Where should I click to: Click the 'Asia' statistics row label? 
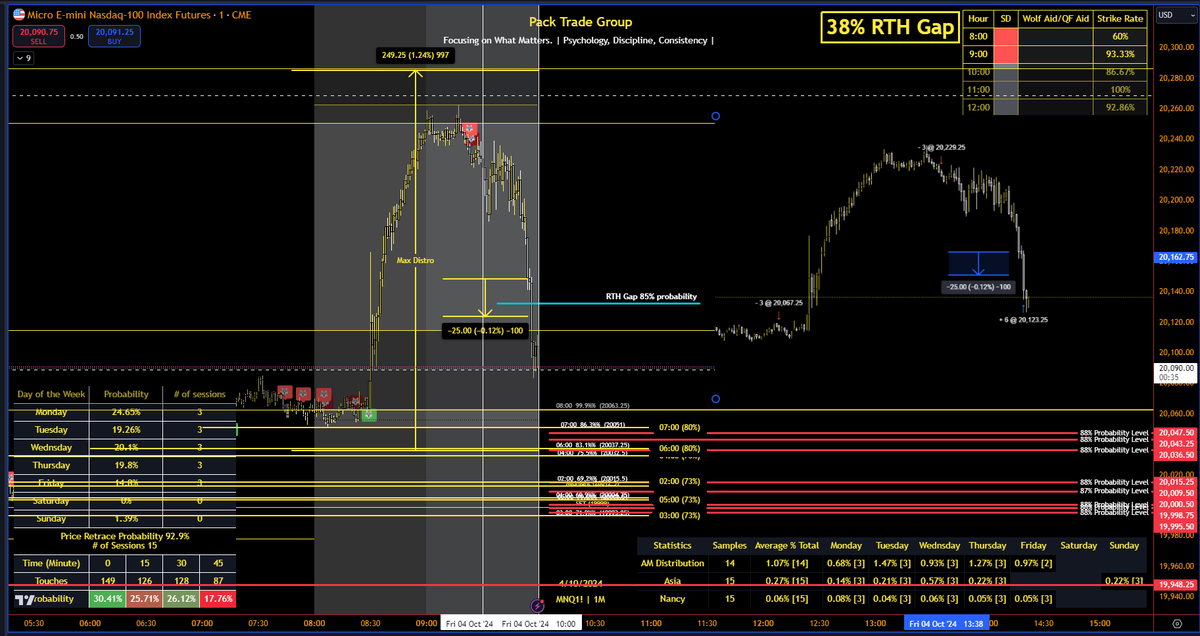tap(671, 581)
